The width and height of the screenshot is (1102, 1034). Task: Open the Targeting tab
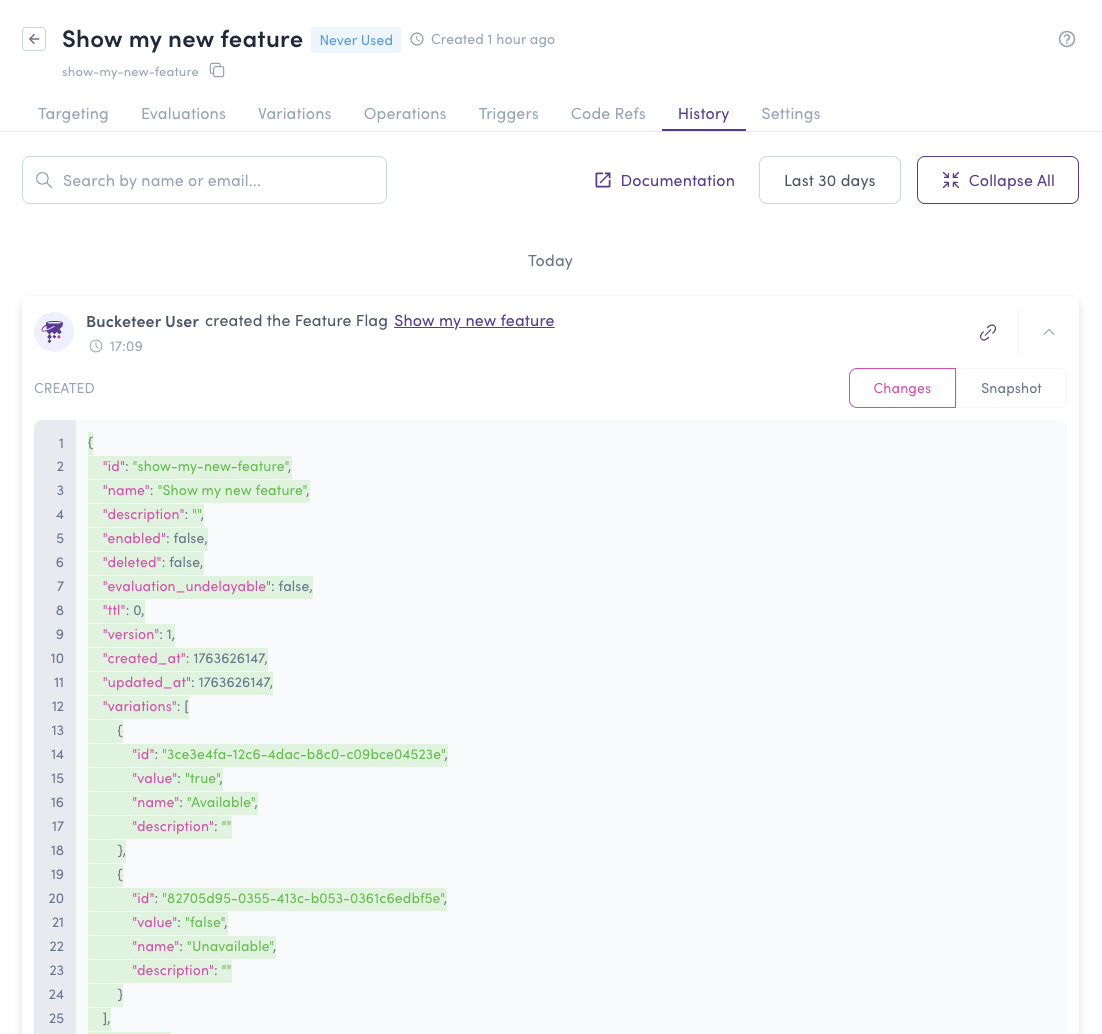coord(73,114)
